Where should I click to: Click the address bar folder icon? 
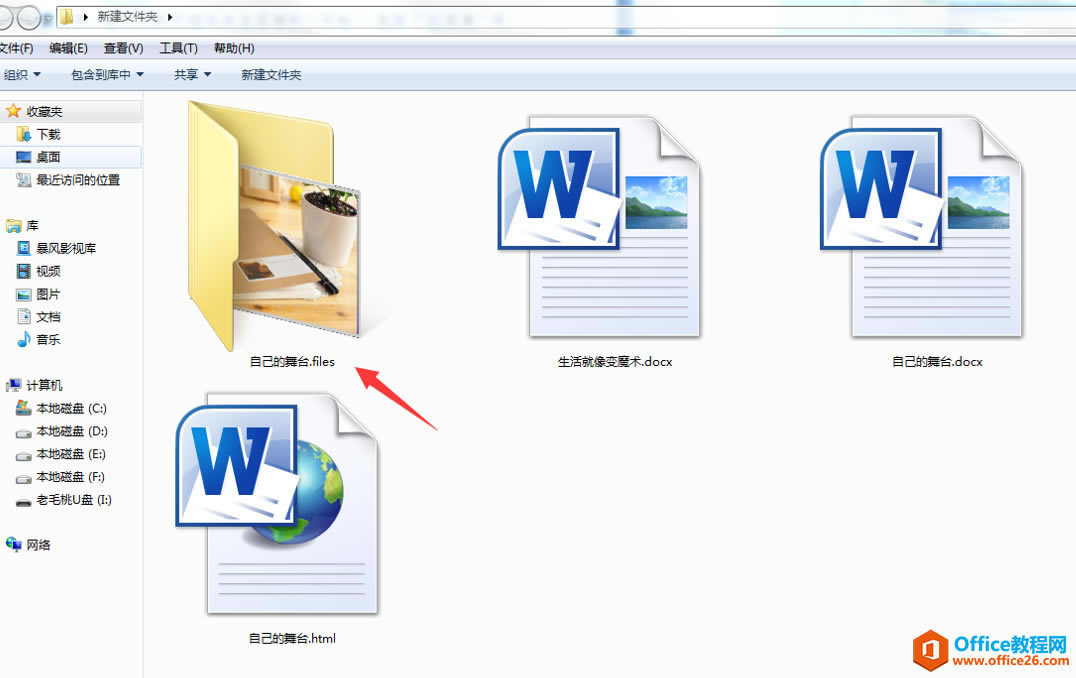click(67, 16)
